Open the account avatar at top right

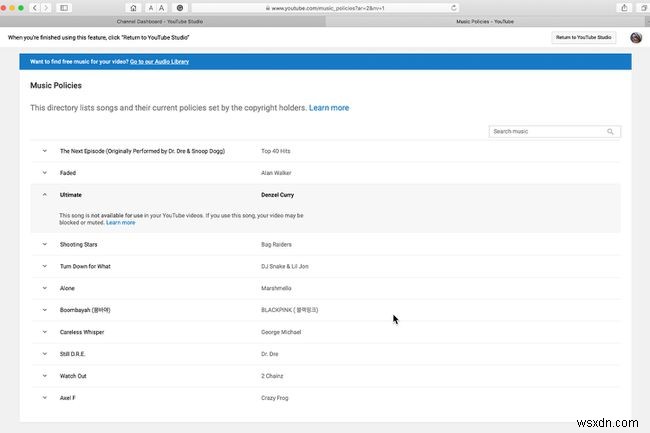coord(635,37)
